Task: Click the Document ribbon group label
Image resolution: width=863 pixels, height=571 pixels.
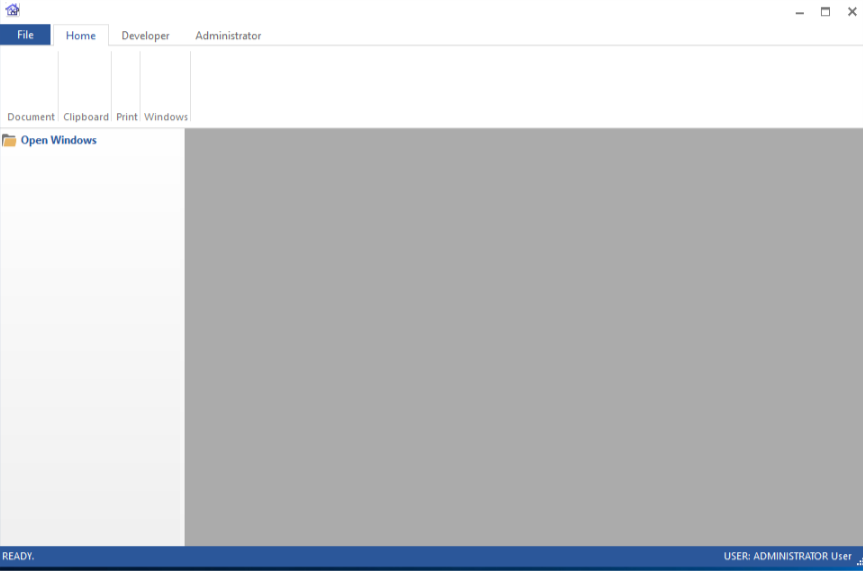Action: point(31,117)
